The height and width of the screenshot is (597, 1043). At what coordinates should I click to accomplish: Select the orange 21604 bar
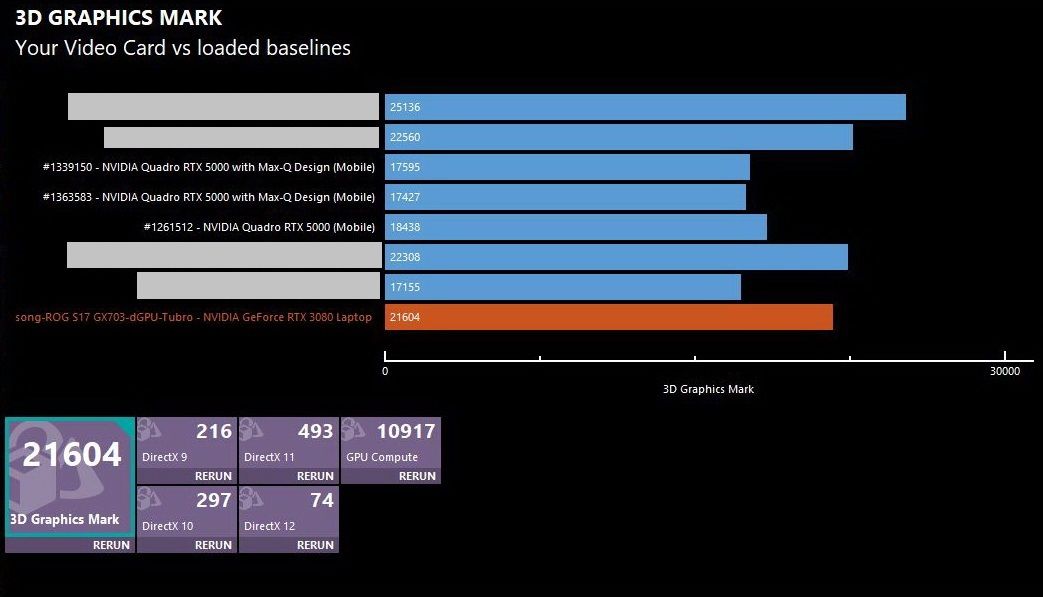tap(609, 317)
